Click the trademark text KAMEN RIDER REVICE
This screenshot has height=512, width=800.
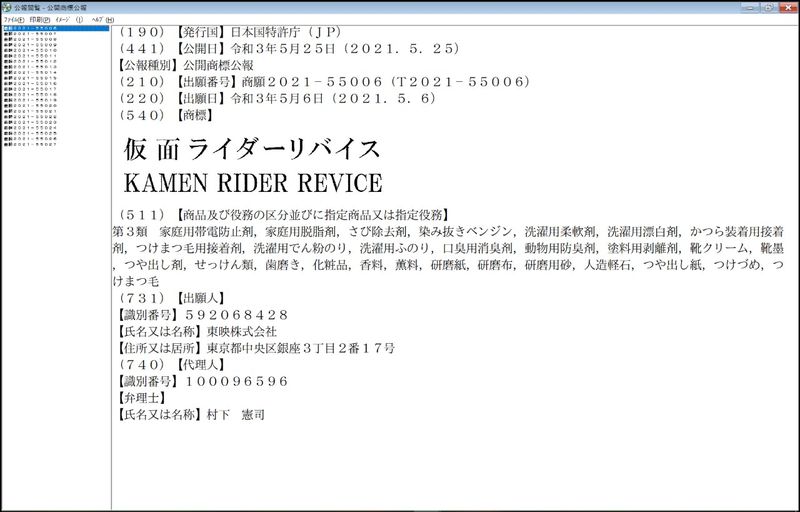pos(253,183)
